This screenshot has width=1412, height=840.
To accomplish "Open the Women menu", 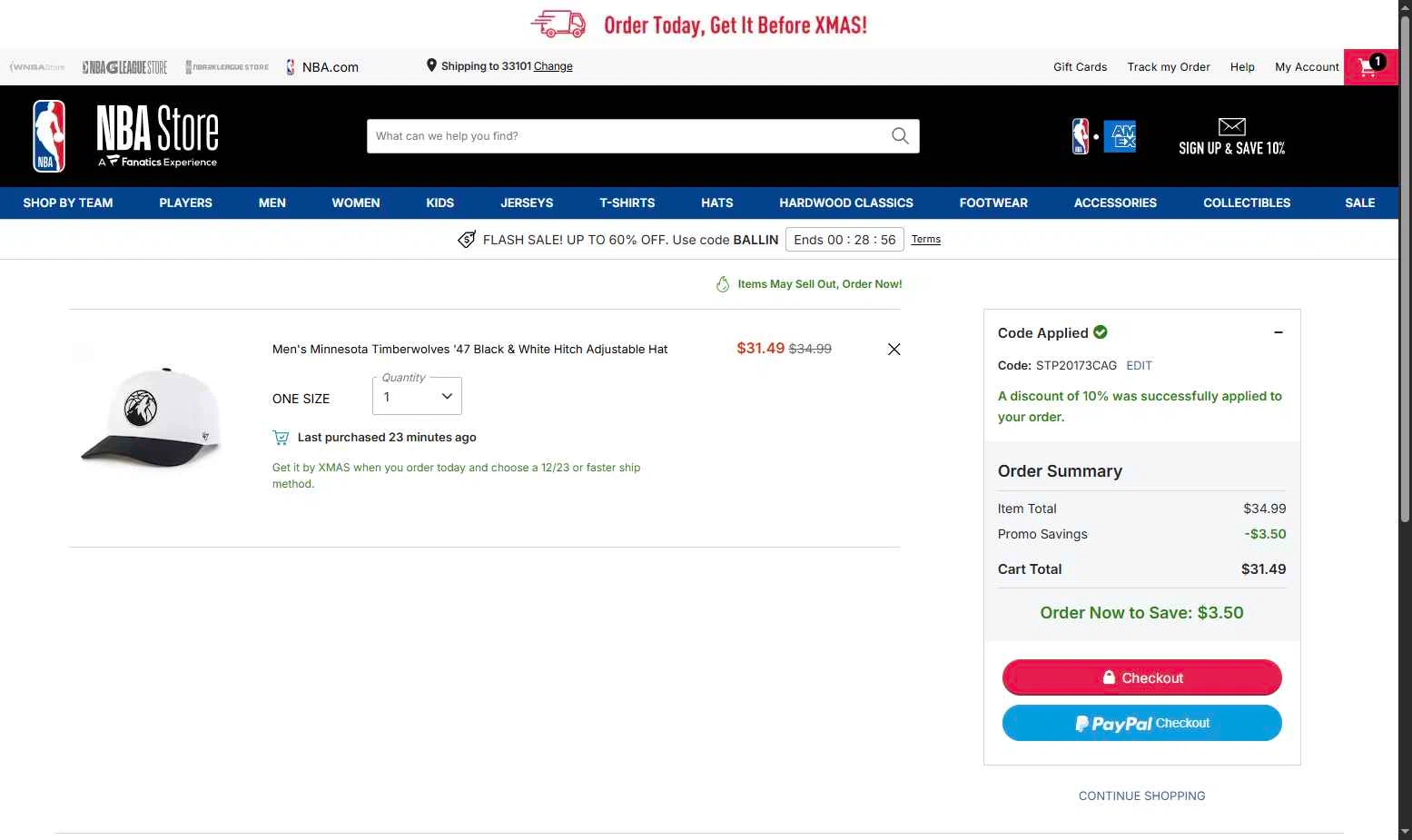I will [356, 203].
